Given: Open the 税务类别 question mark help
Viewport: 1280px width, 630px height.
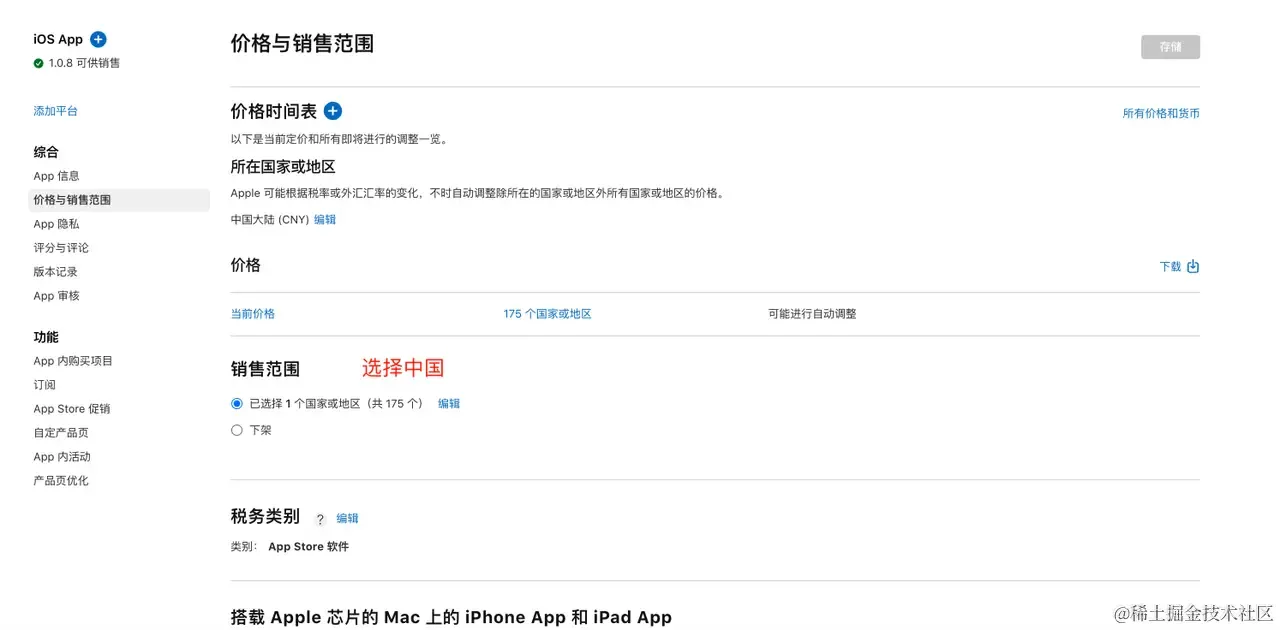Looking at the screenshot, I should [320, 519].
